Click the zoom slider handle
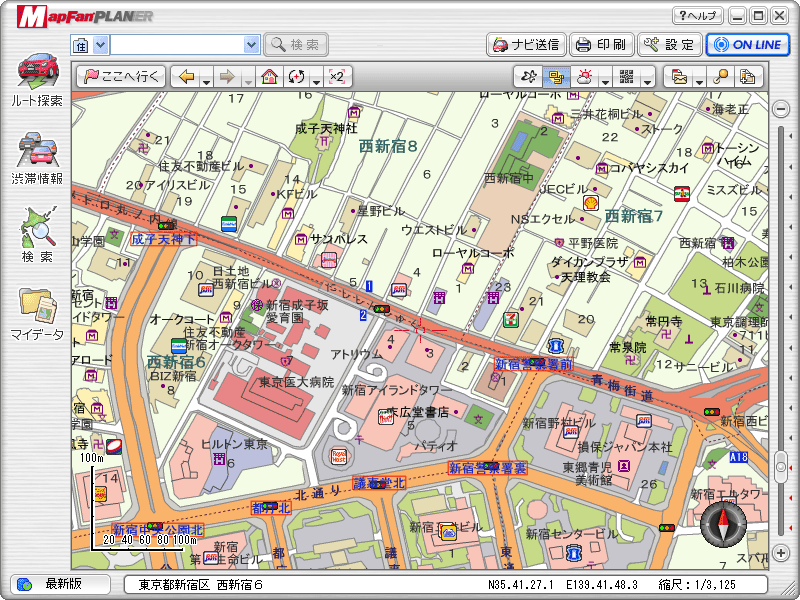The width and height of the screenshot is (800, 600). (781, 467)
